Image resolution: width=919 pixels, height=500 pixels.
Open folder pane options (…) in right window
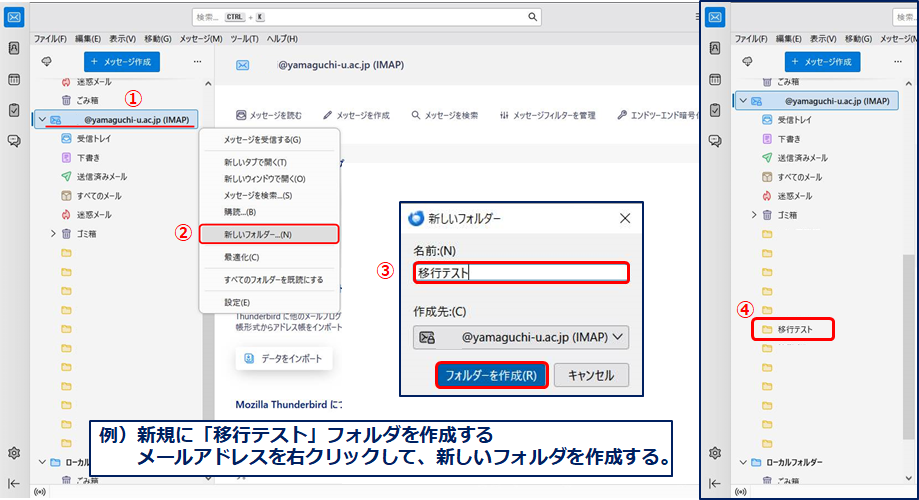898,62
